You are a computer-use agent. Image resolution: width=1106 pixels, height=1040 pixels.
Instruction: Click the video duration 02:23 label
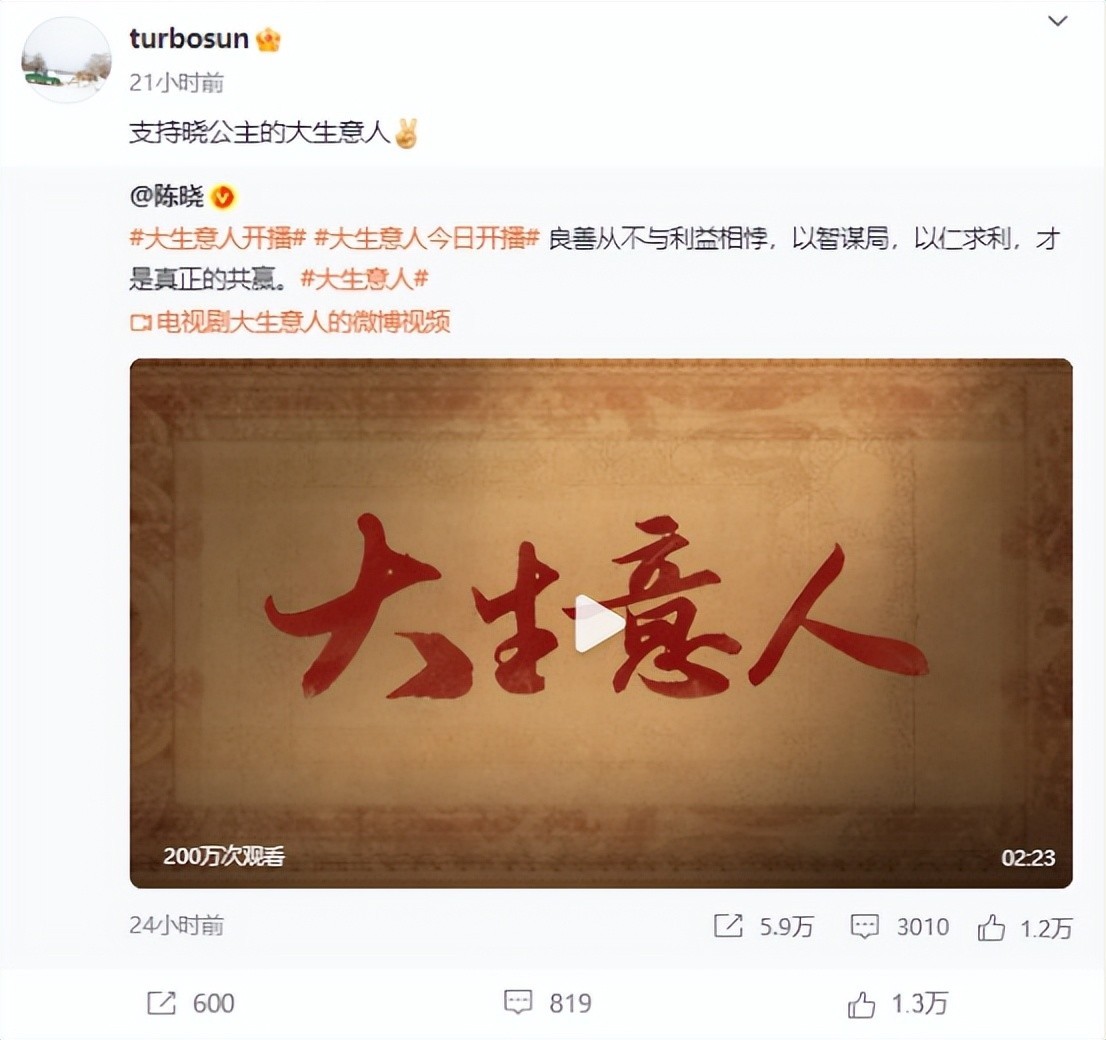pyautogui.click(x=1028, y=857)
